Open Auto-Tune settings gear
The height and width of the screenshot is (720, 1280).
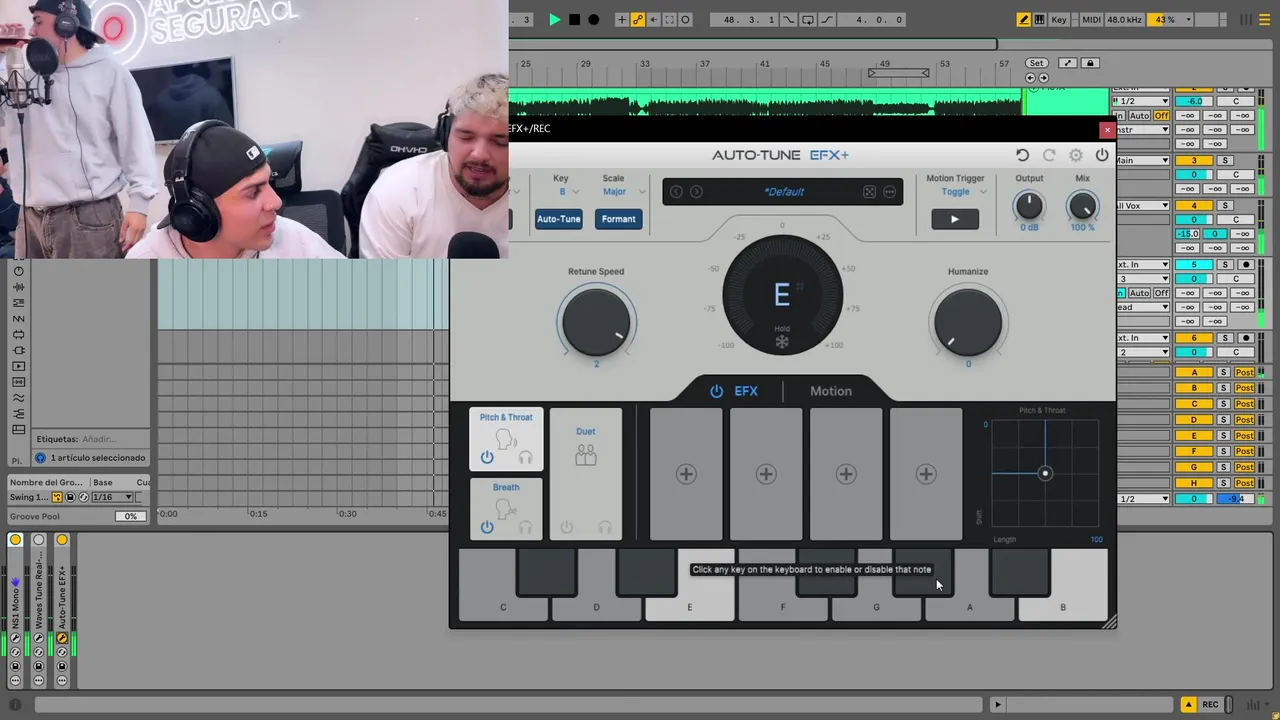click(1076, 155)
